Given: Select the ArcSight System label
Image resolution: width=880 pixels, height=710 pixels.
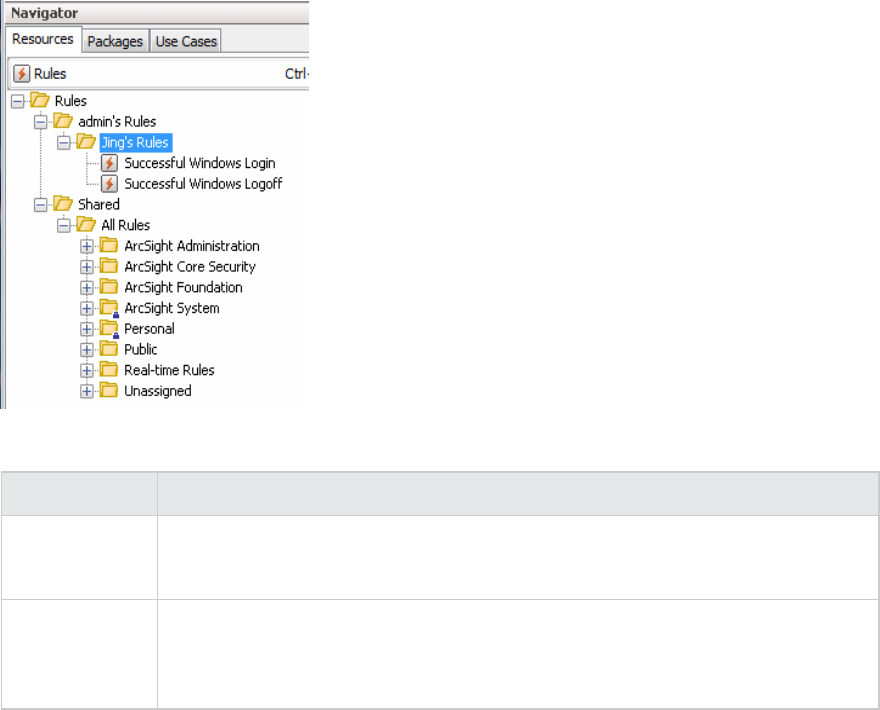Looking at the screenshot, I should (x=172, y=309).
